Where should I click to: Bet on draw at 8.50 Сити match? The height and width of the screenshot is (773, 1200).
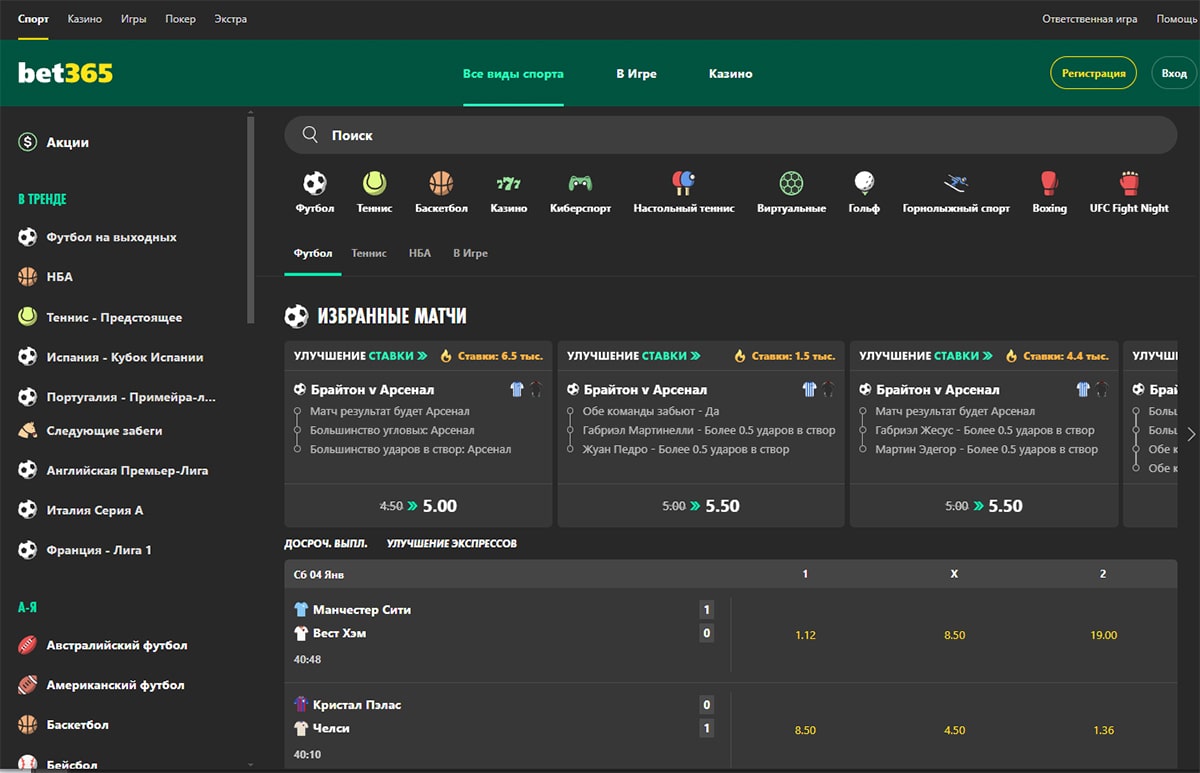[954, 635]
